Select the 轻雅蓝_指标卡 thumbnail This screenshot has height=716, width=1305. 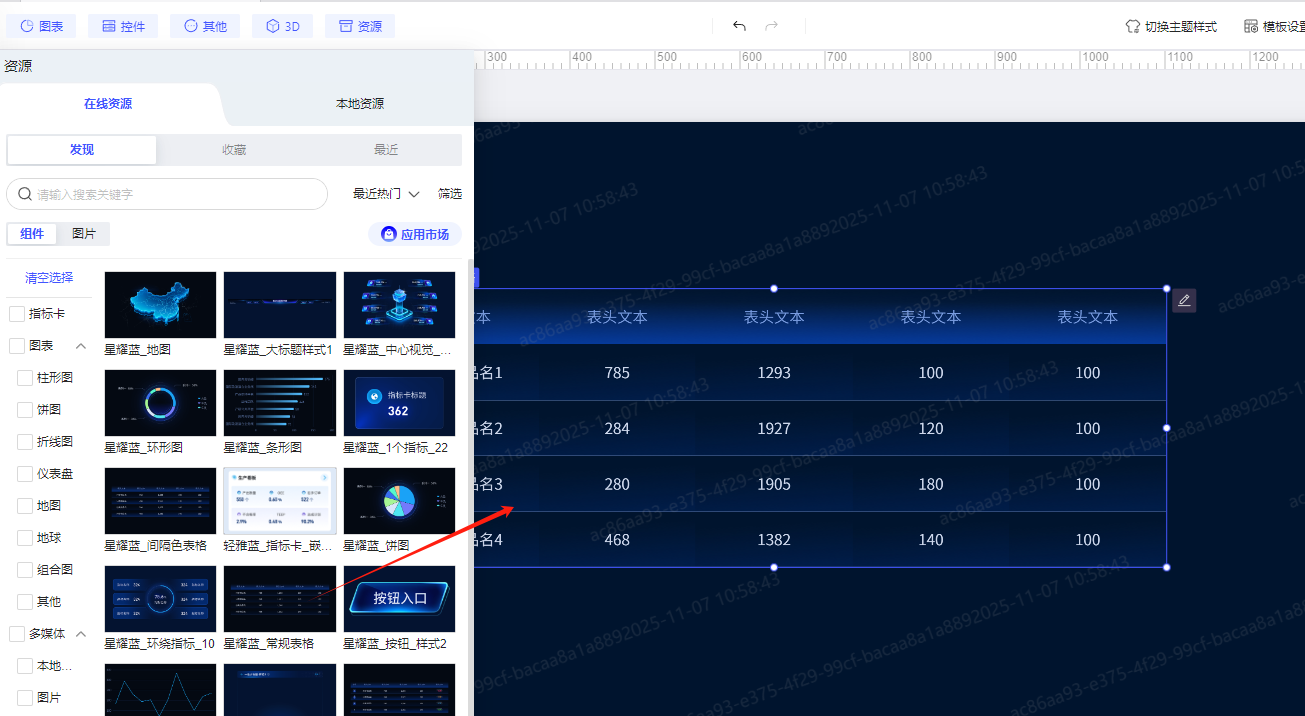click(x=280, y=501)
